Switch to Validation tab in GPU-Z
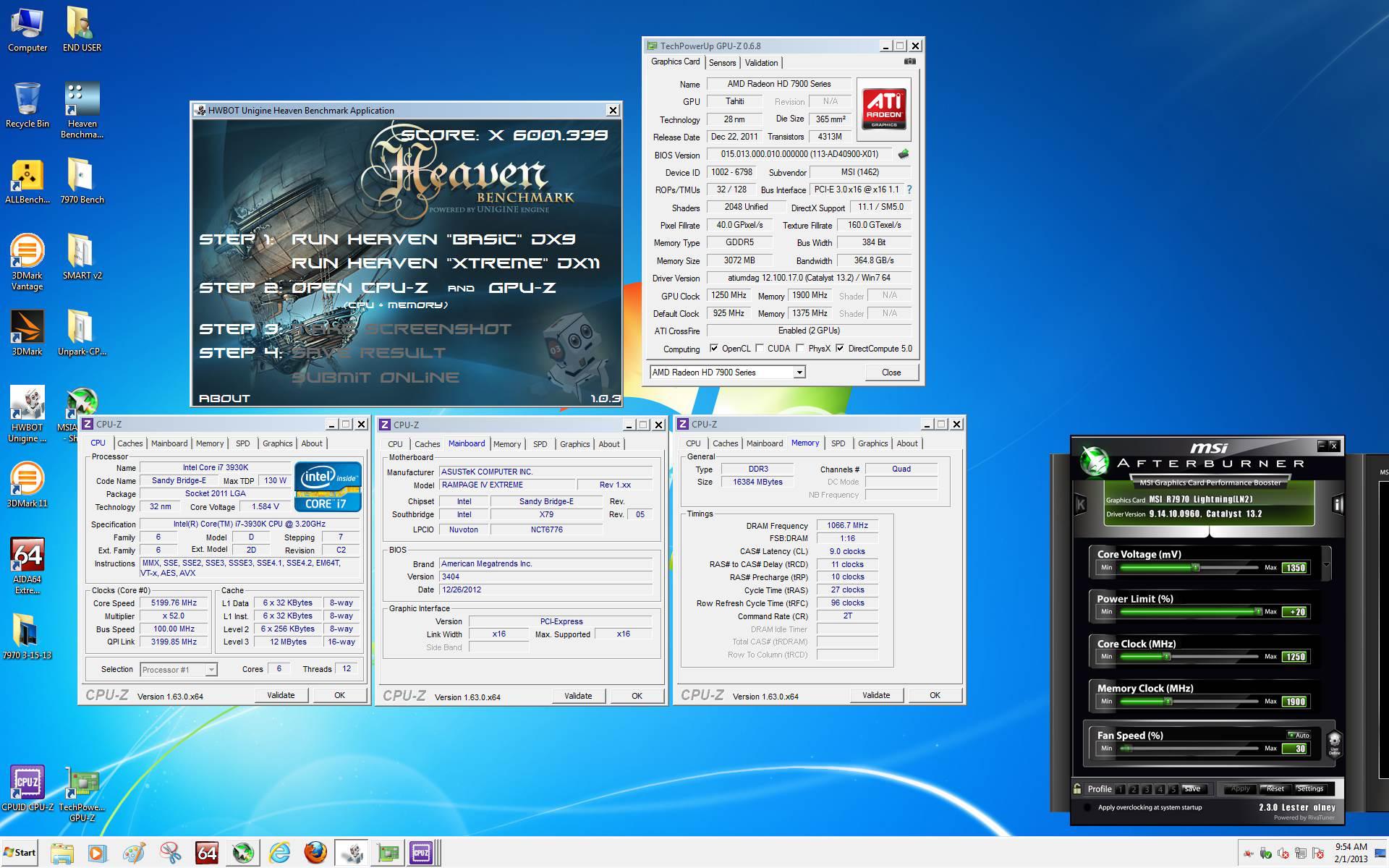This screenshot has width=1389, height=868. tap(761, 63)
